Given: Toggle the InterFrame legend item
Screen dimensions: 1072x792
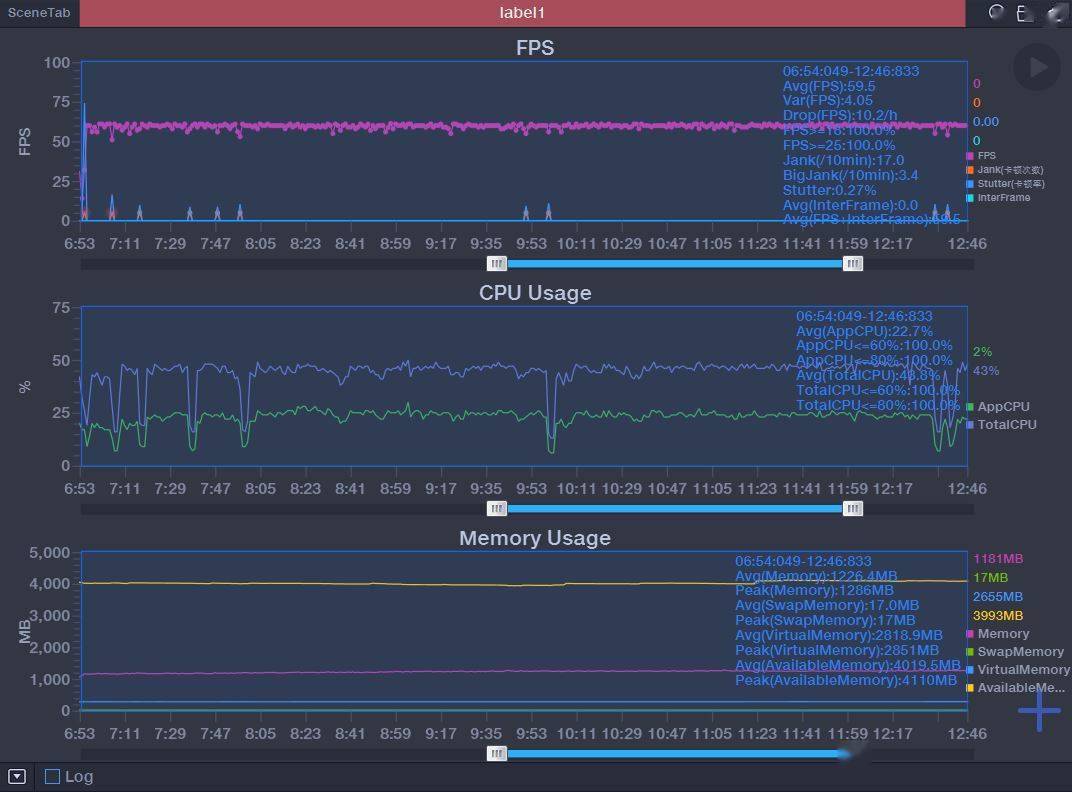Looking at the screenshot, I should (x=998, y=198).
